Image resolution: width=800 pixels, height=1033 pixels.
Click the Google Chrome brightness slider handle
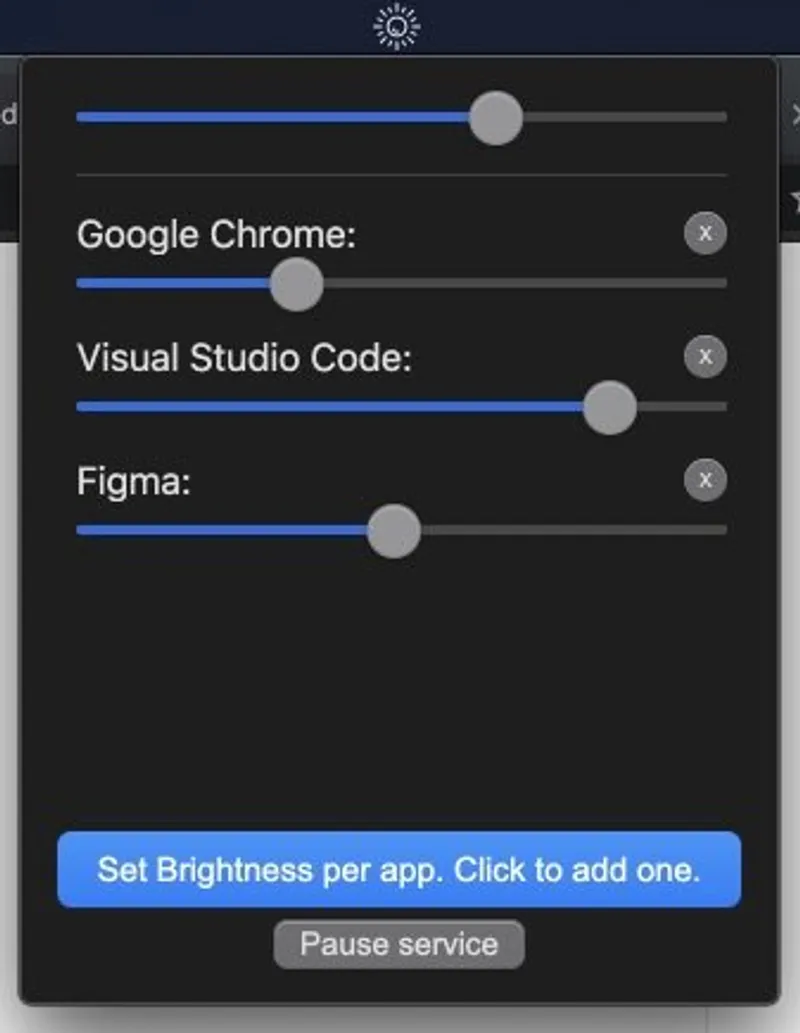click(x=296, y=284)
